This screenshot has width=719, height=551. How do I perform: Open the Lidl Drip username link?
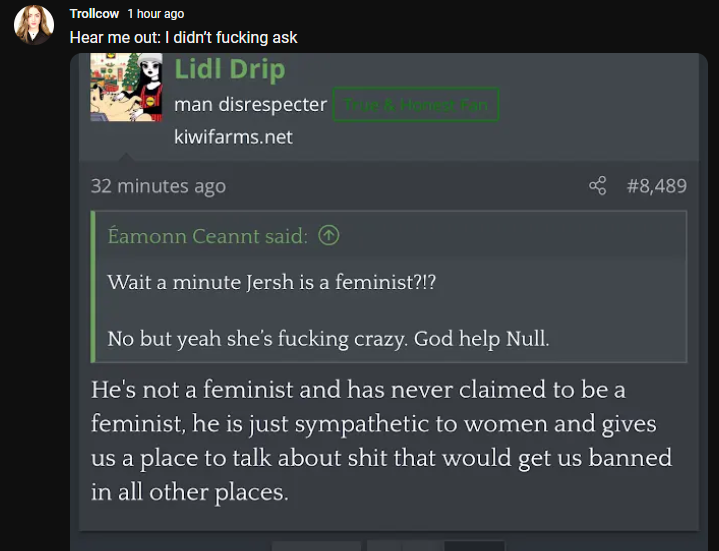[x=230, y=69]
